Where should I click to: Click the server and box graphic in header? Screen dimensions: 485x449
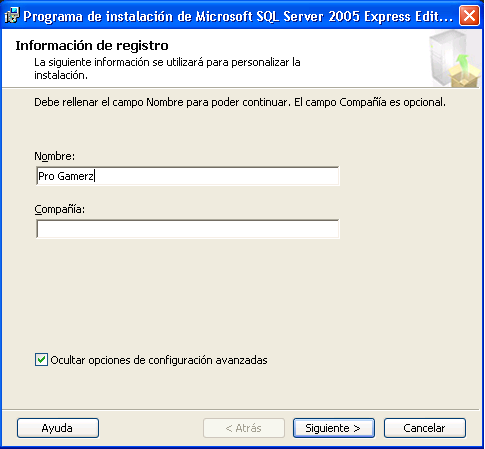pos(455,59)
